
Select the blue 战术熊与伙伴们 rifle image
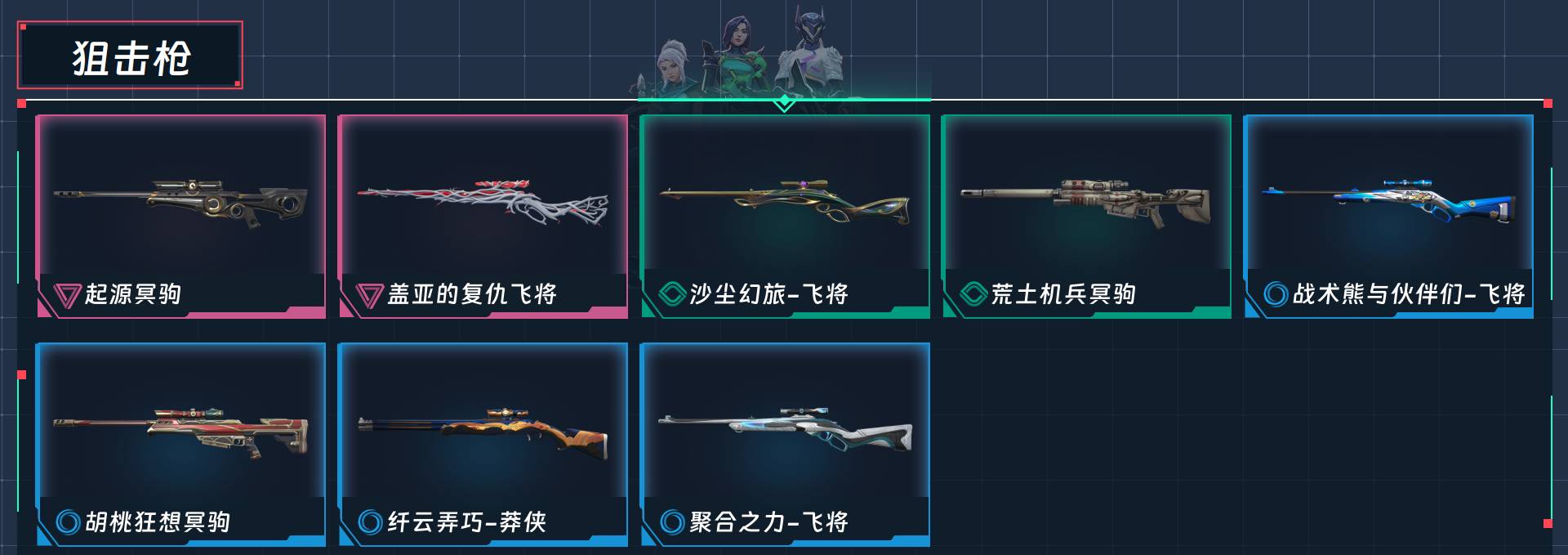coord(1388,200)
